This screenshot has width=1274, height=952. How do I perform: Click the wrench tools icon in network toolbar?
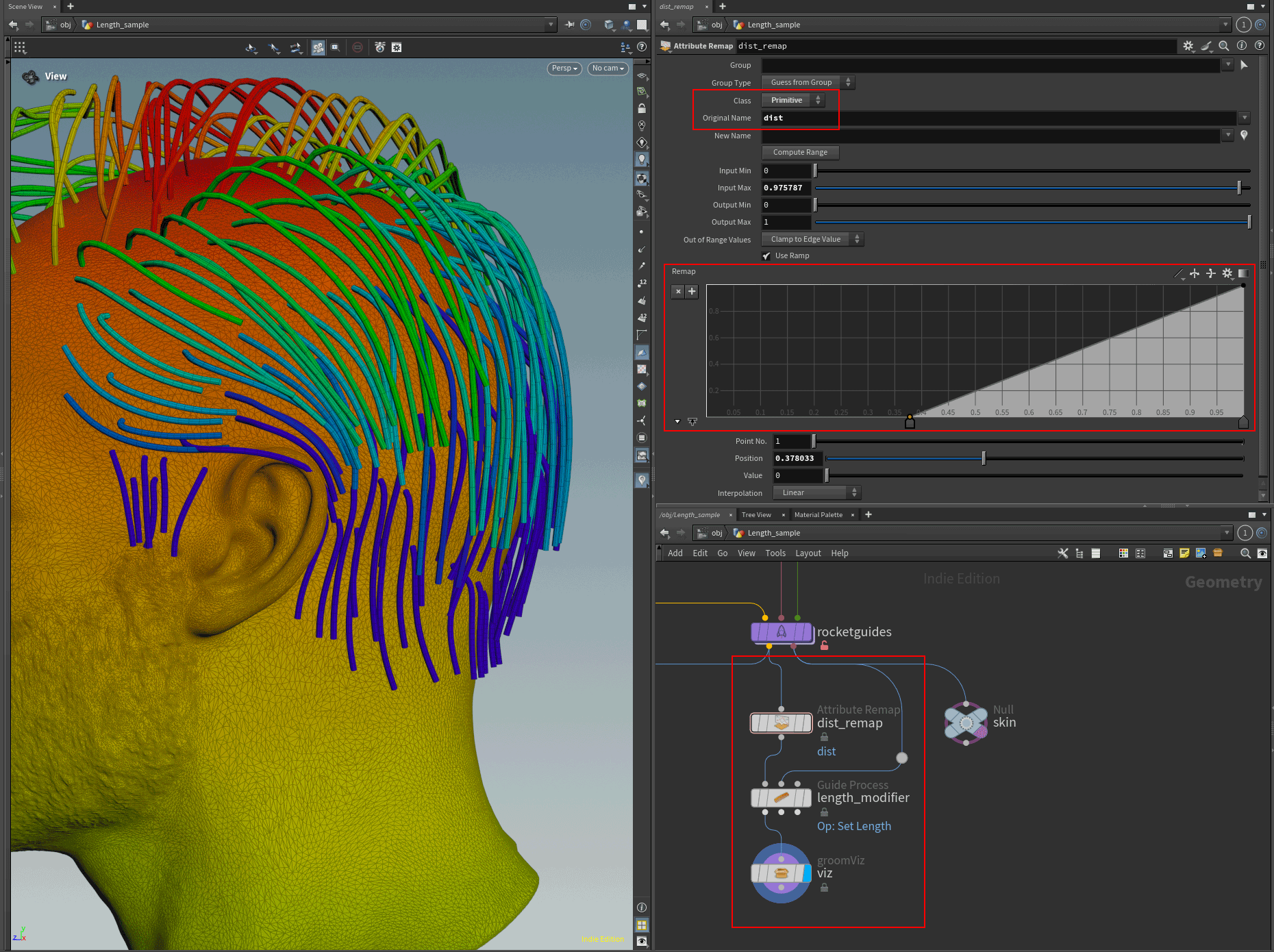[x=1063, y=553]
